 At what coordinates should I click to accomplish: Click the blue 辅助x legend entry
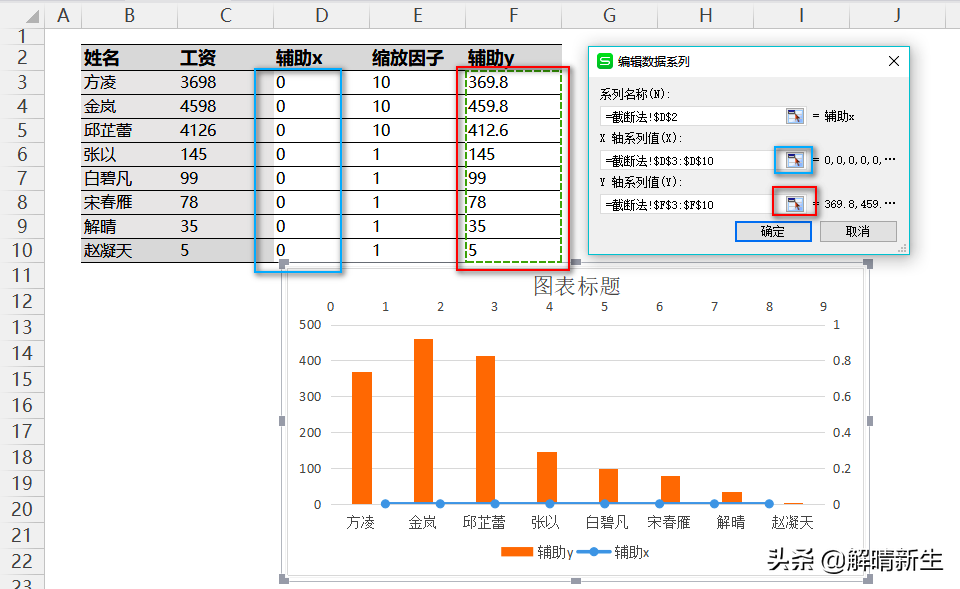613,552
